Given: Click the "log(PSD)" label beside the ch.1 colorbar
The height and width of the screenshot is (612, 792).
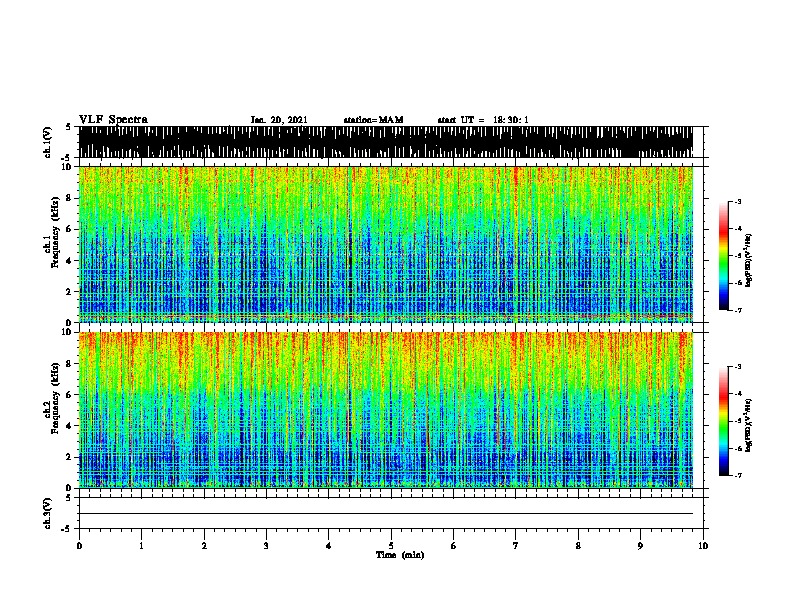Looking at the screenshot, I should tap(748, 260).
